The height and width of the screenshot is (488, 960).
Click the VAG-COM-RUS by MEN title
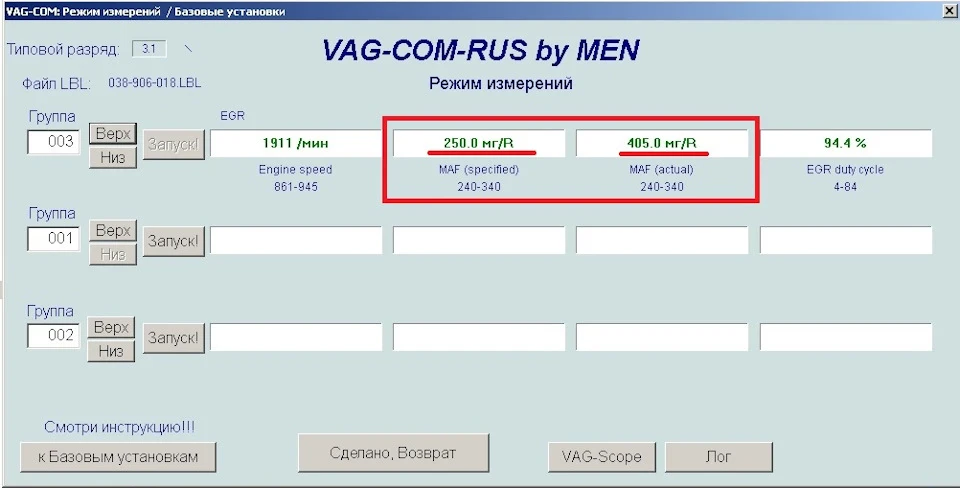(481, 50)
